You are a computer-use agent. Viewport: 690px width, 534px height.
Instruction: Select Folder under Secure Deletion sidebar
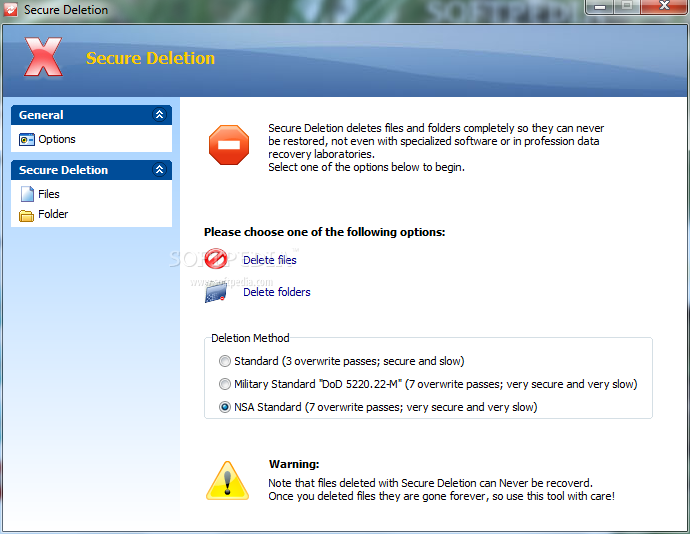[x=53, y=214]
